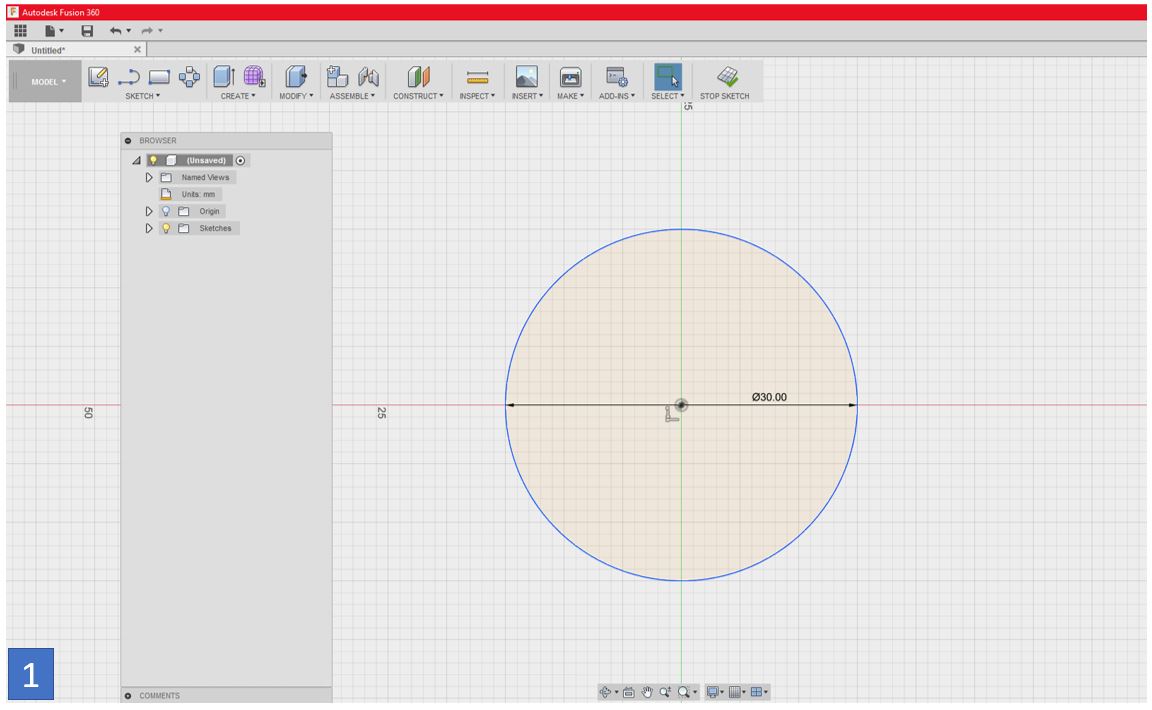This screenshot has height=710, width=1152.
Task: Select Sketches in browser tree
Action: [215, 228]
